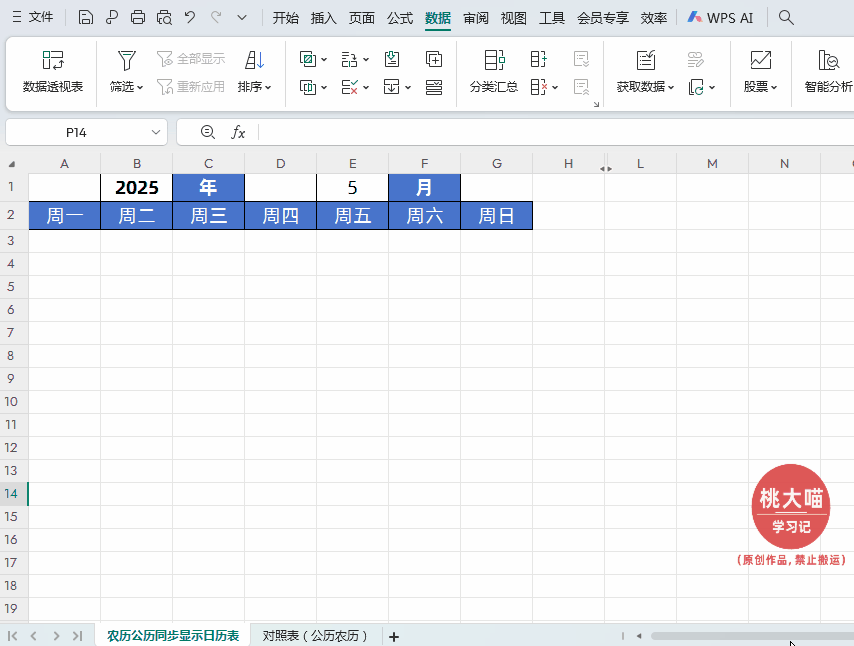This screenshot has height=646, width=854.
Task: Click the + button to add a new sheet
Action: tap(393, 635)
